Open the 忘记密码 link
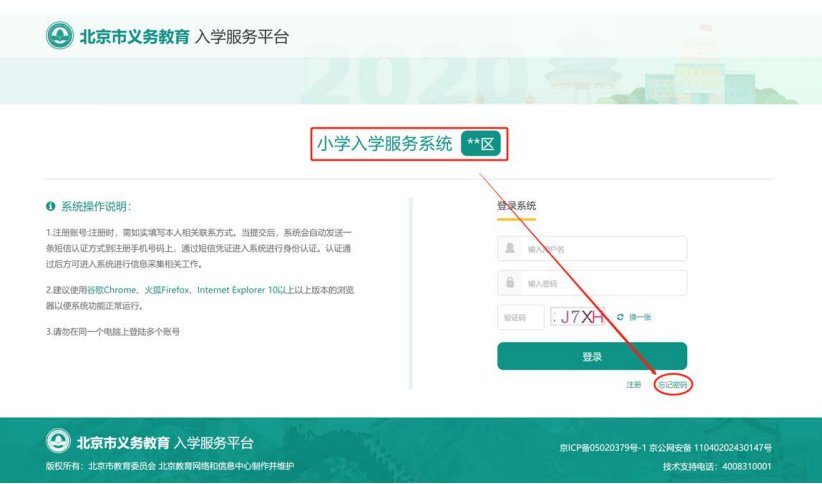 [672, 385]
